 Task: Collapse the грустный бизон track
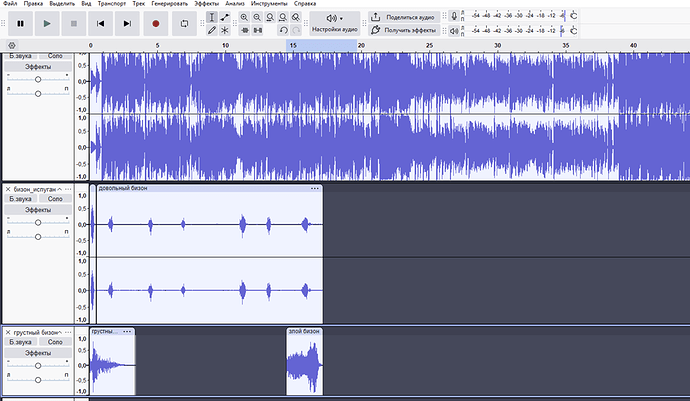click(x=60, y=332)
